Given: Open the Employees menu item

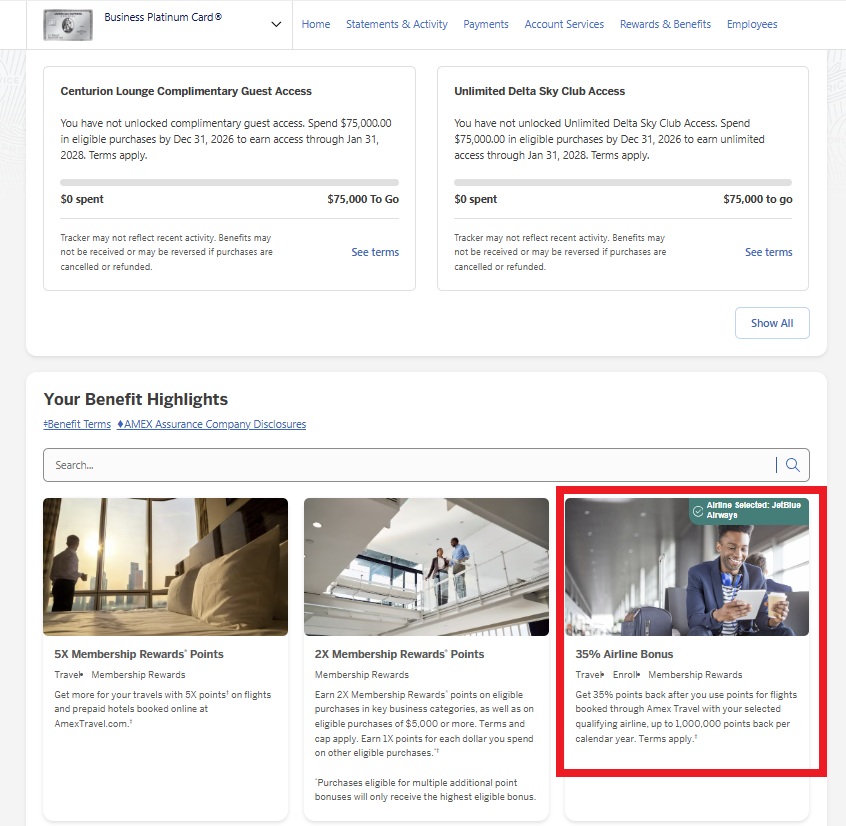Looking at the screenshot, I should point(752,24).
